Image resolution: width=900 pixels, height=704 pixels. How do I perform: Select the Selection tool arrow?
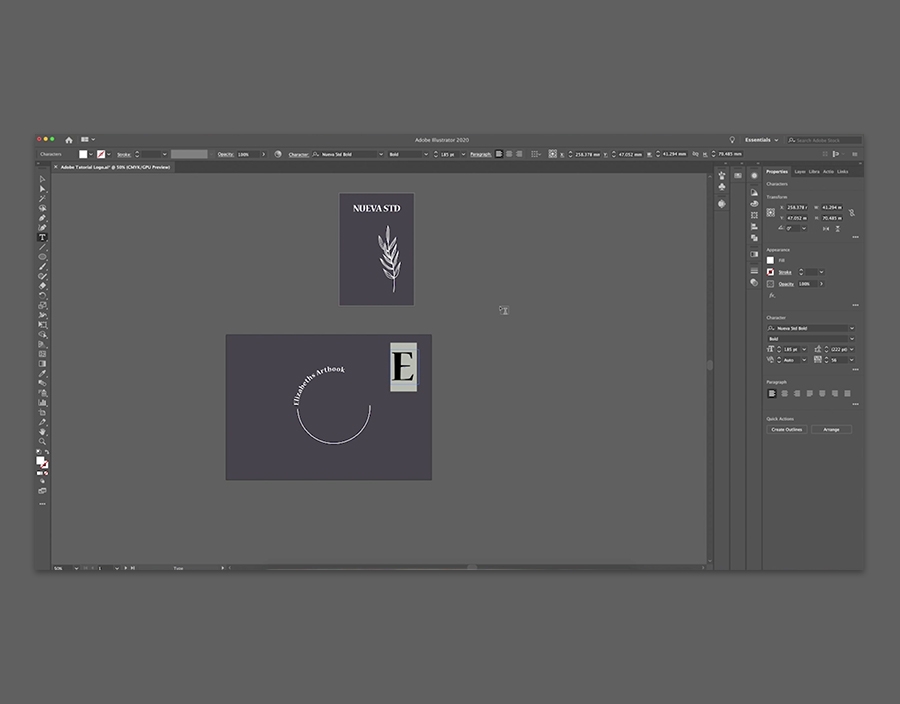42,179
